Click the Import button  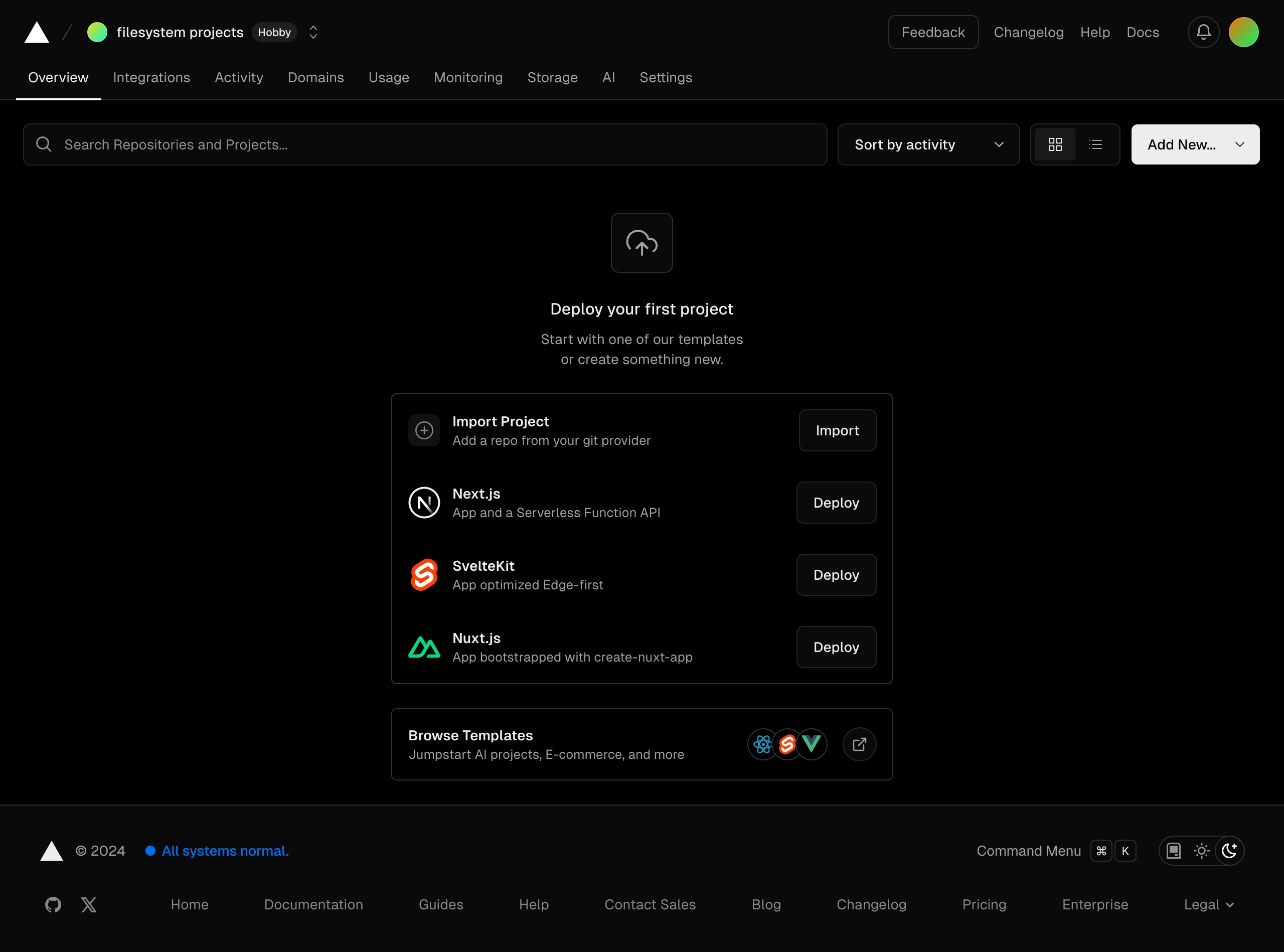[x=838, y=430]
